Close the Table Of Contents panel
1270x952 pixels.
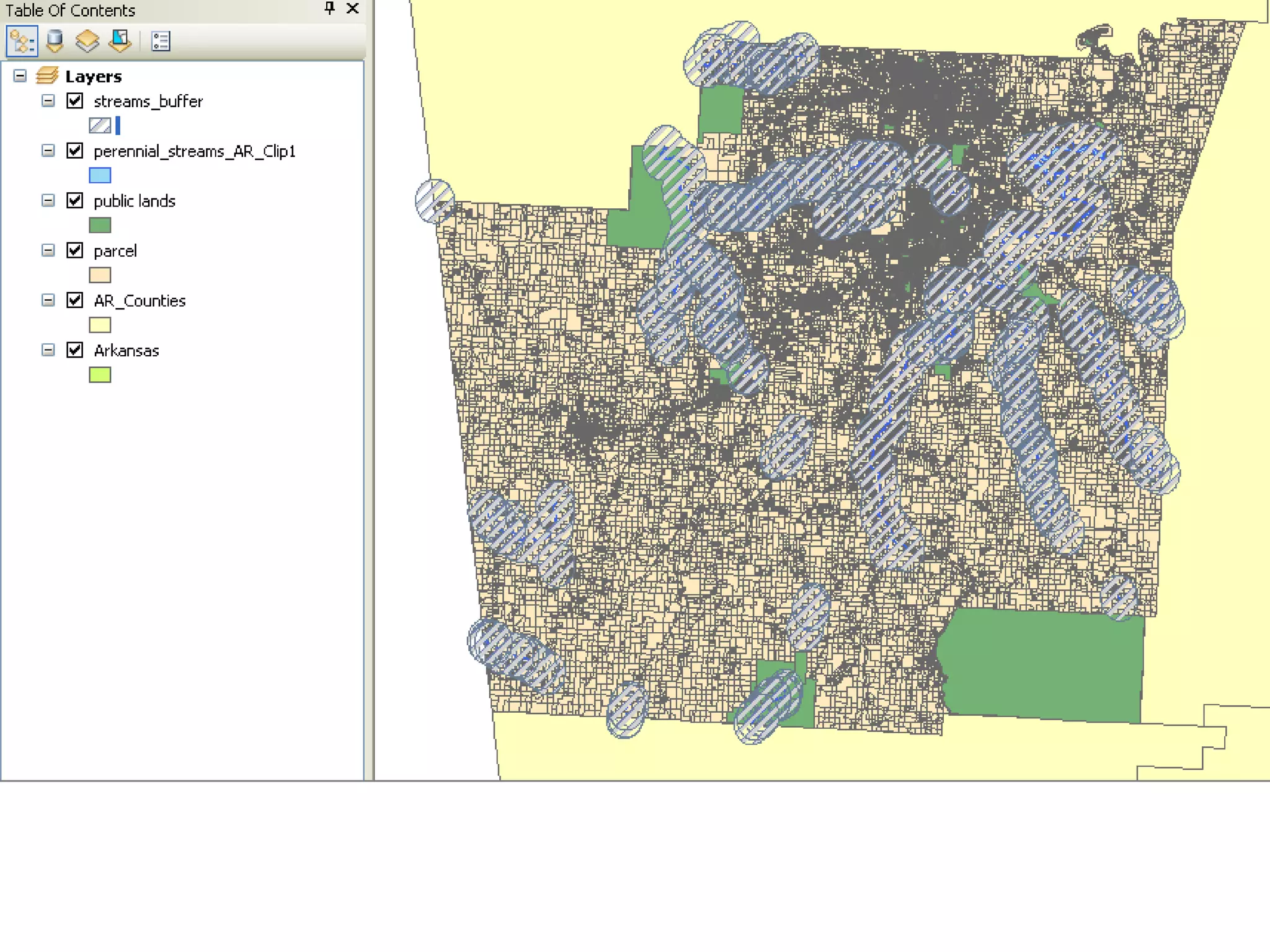click(x=352, y=9)
